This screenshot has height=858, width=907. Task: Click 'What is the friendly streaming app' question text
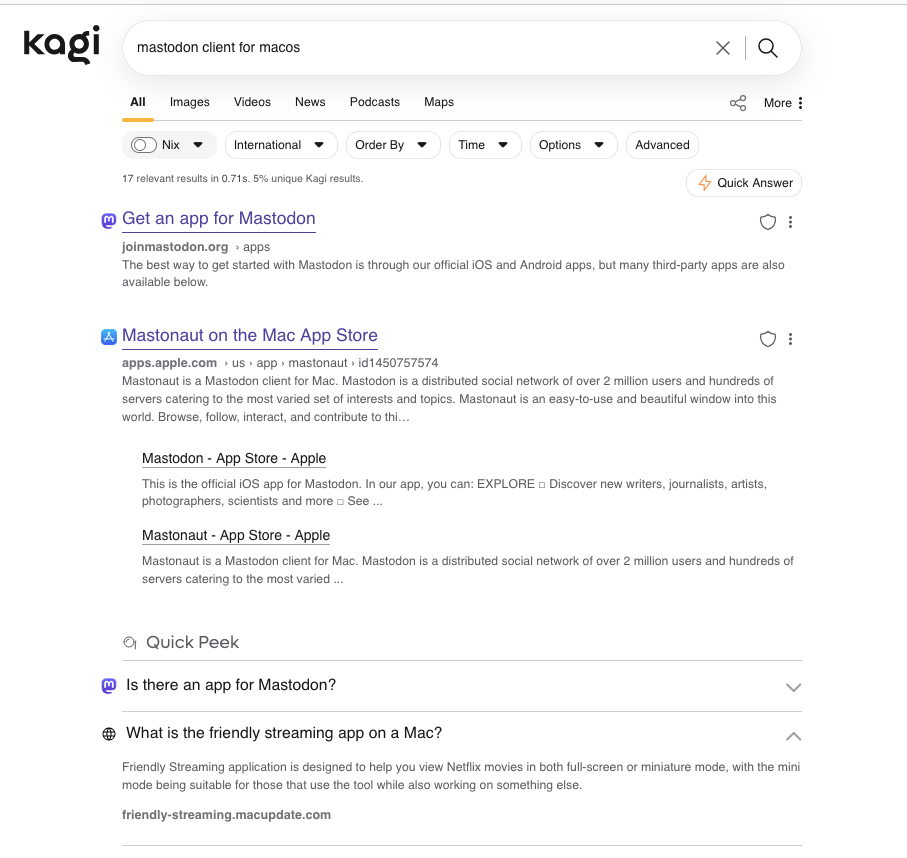tap(284, 734)
